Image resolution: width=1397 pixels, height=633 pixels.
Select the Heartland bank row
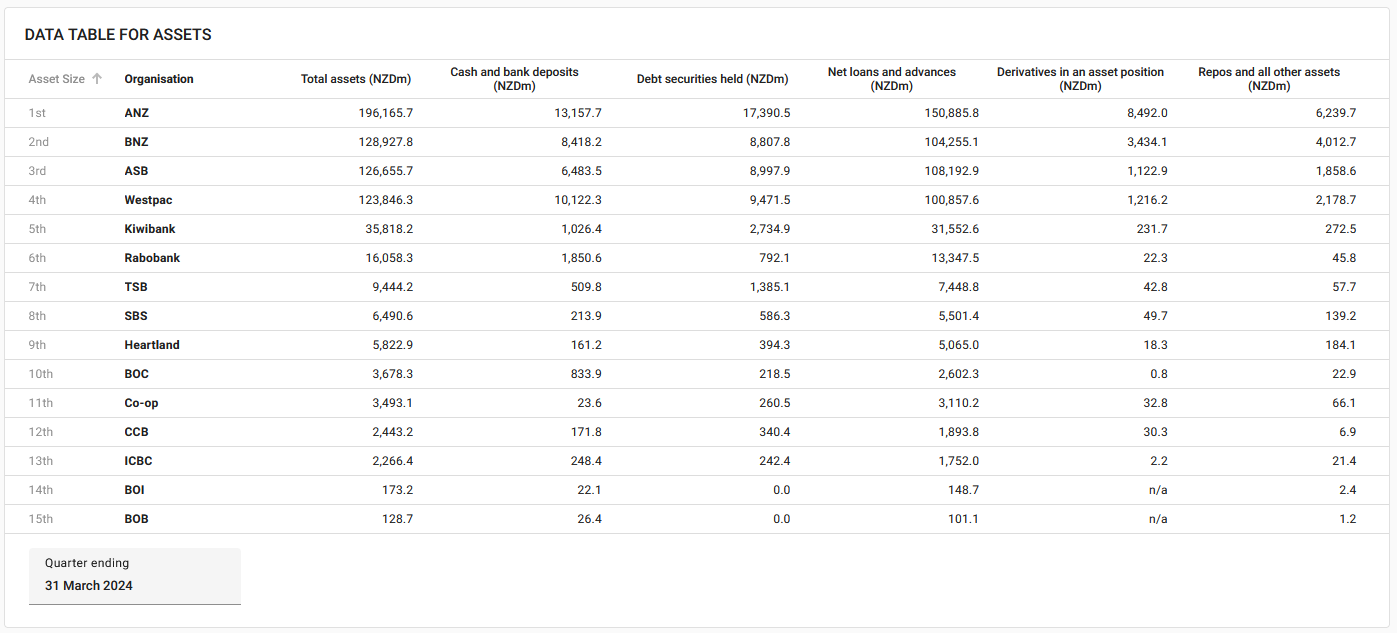point(152,345)
